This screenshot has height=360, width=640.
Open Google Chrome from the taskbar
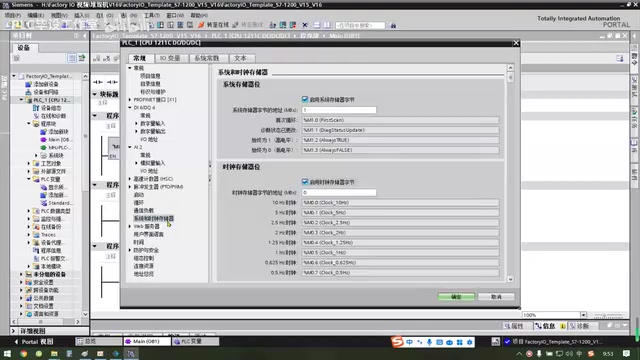coord(23,353)
